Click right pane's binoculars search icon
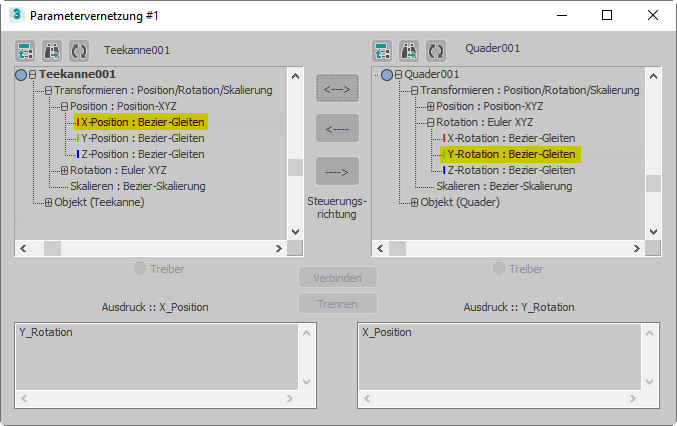The image size is (677, 426). pos(408,50)
